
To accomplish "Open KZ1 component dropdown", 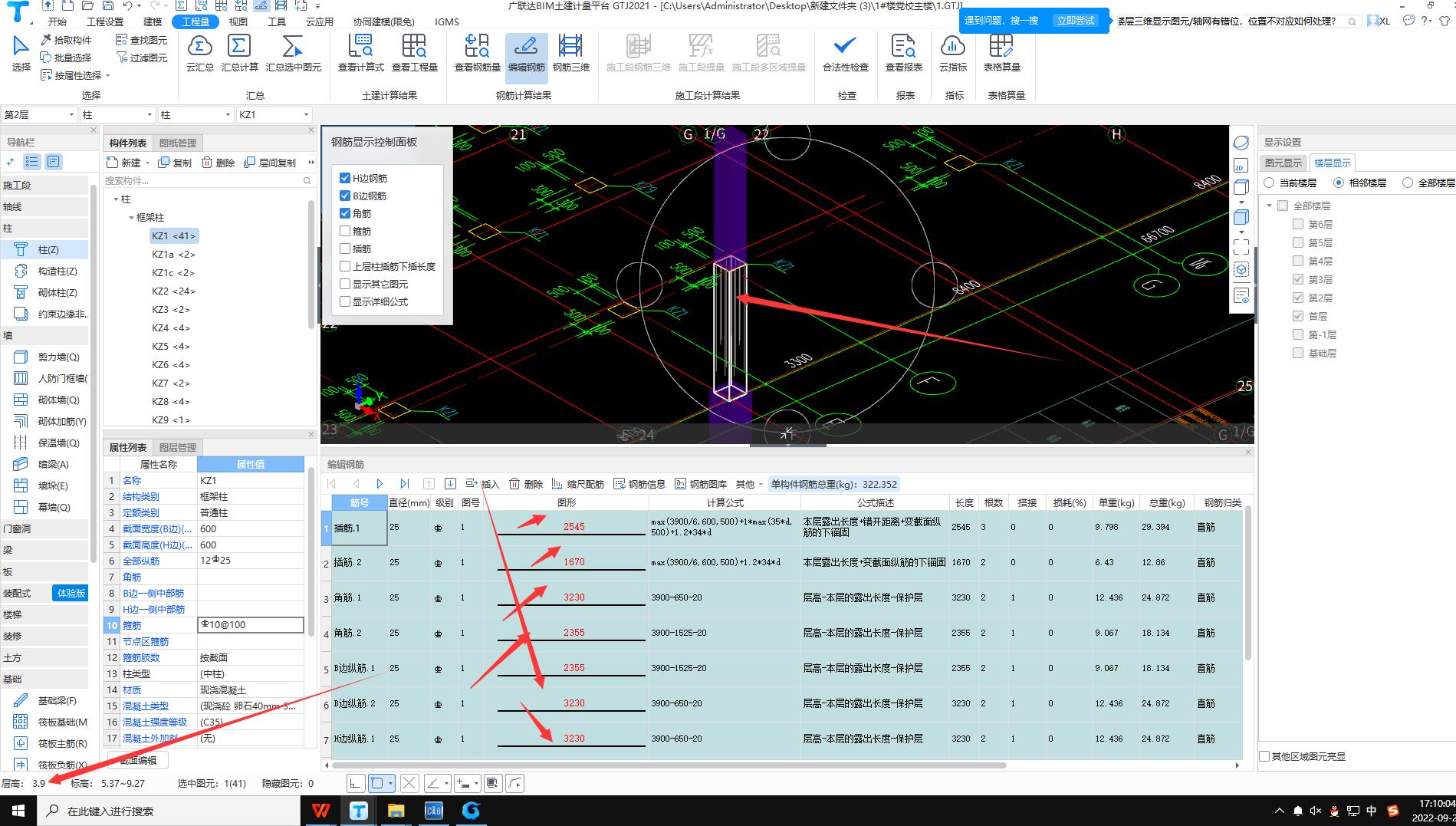I will (x=274, y=114).
